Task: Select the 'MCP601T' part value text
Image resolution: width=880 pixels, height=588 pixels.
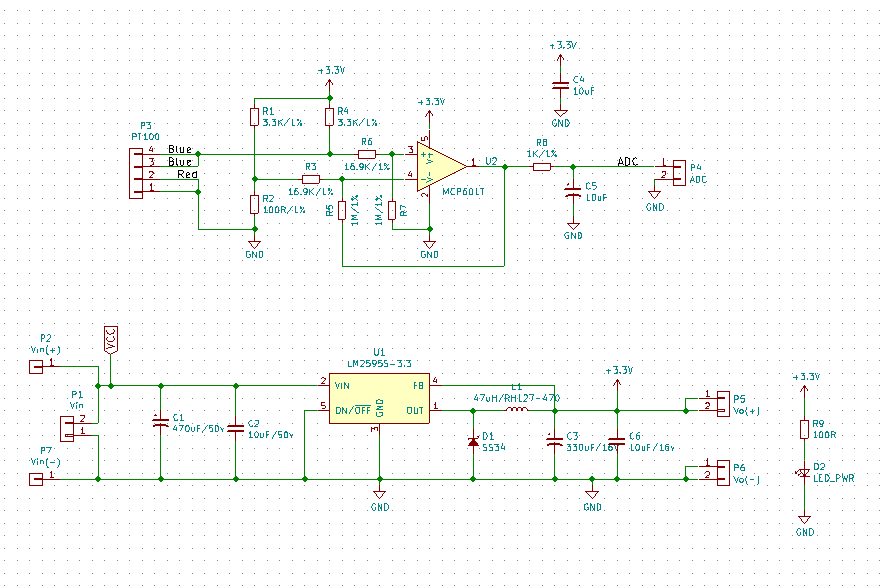Action: tap(463, 192)
